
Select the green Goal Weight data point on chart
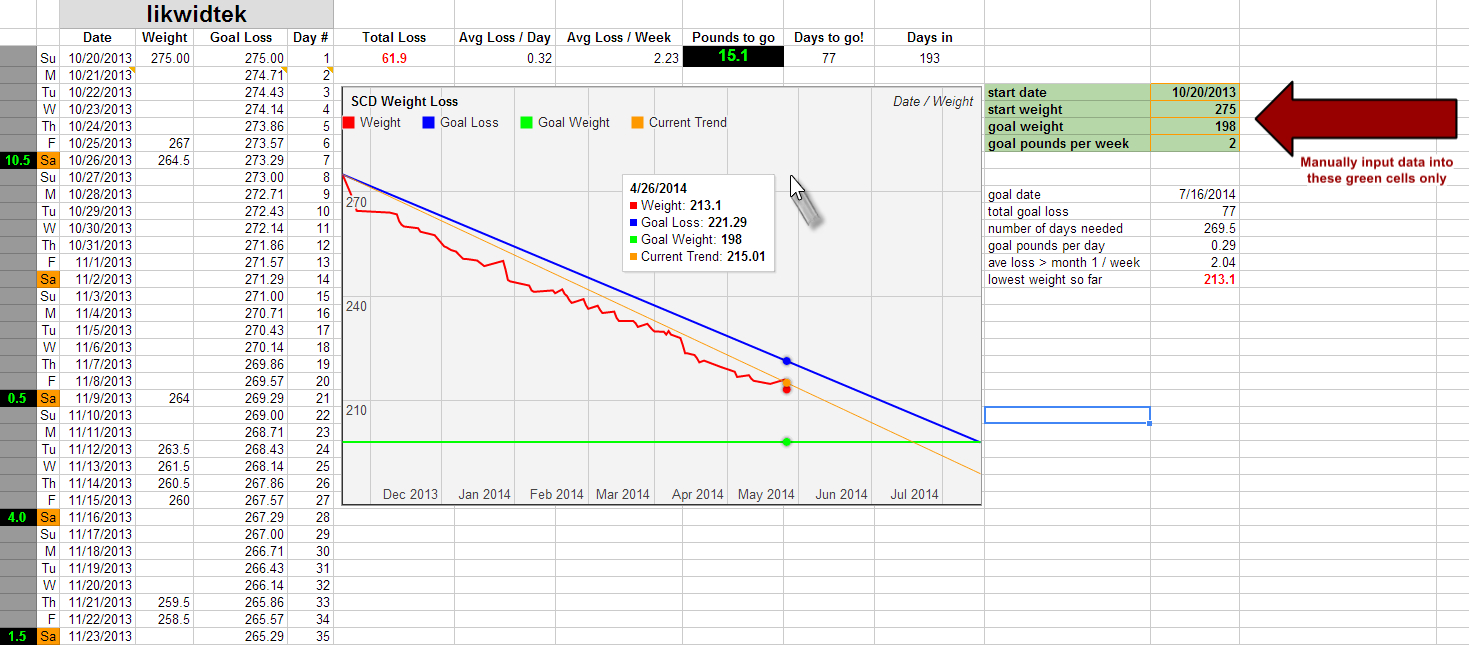pos(787,441)
